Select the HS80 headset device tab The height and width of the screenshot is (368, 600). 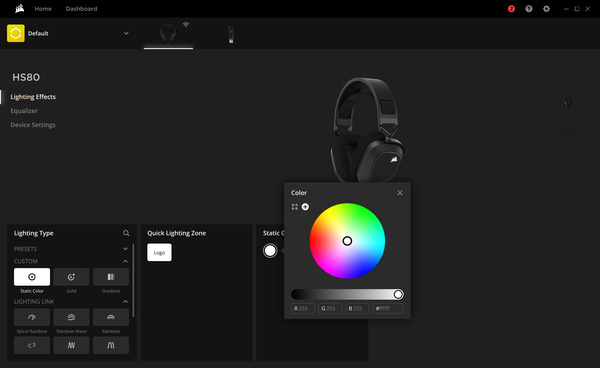[168, 34]
